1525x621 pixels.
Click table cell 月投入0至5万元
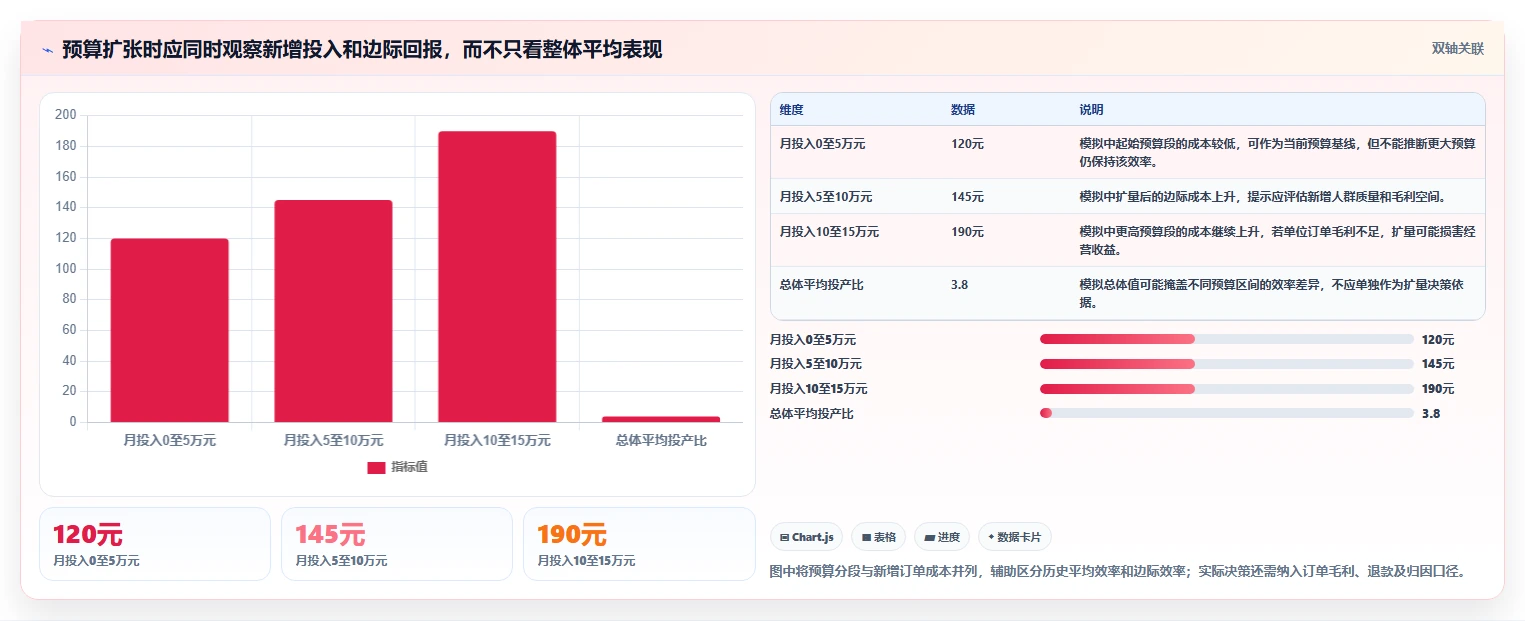tap(822, 144)
